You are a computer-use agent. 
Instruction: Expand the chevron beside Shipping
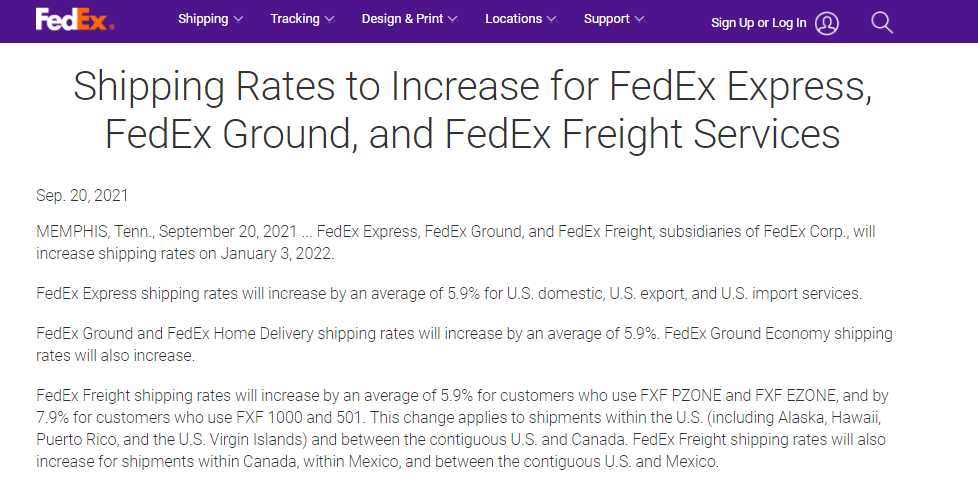238,19
